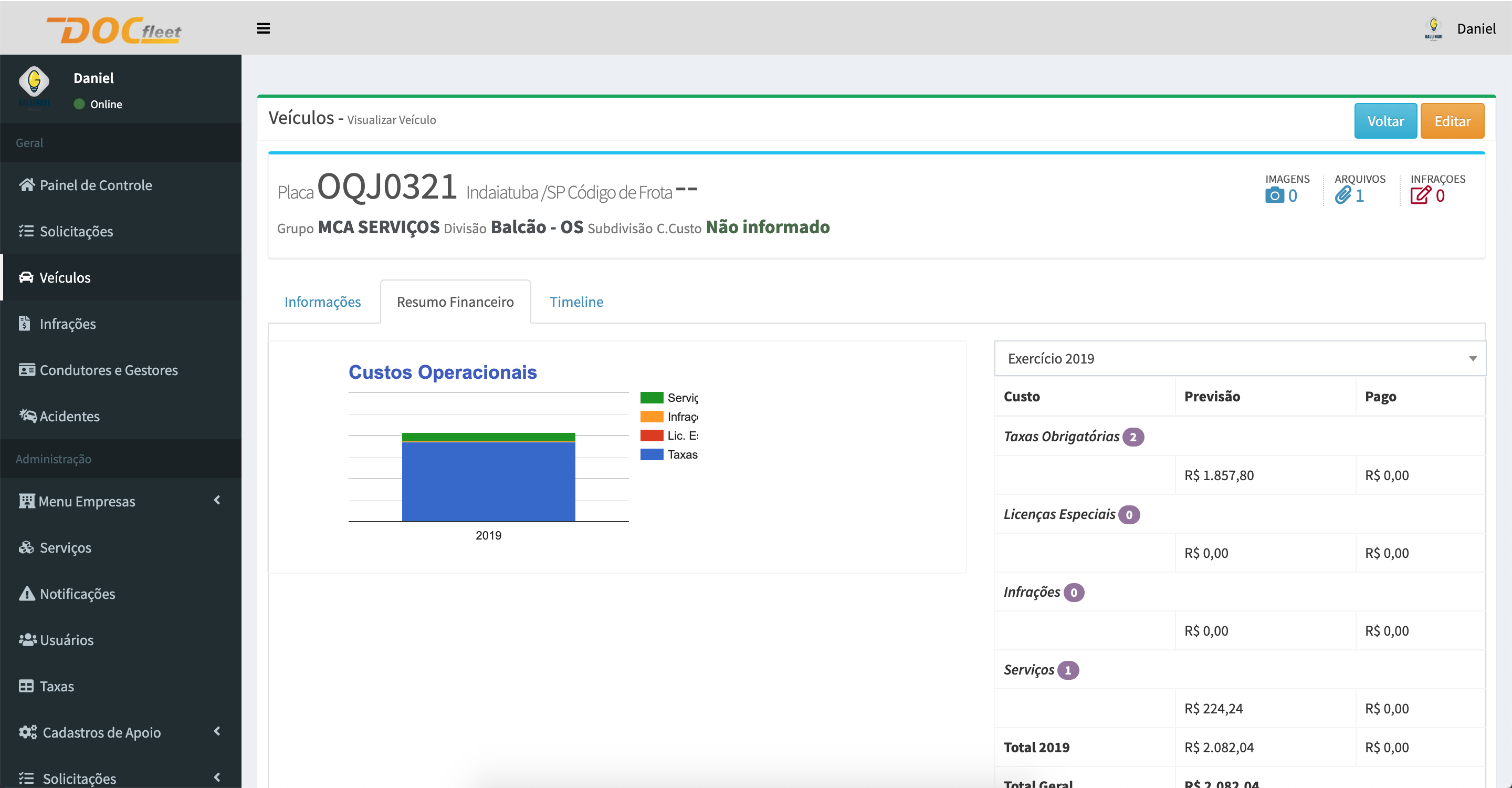
Task: Click the Infrações document icon
Action: pos(25,324)
